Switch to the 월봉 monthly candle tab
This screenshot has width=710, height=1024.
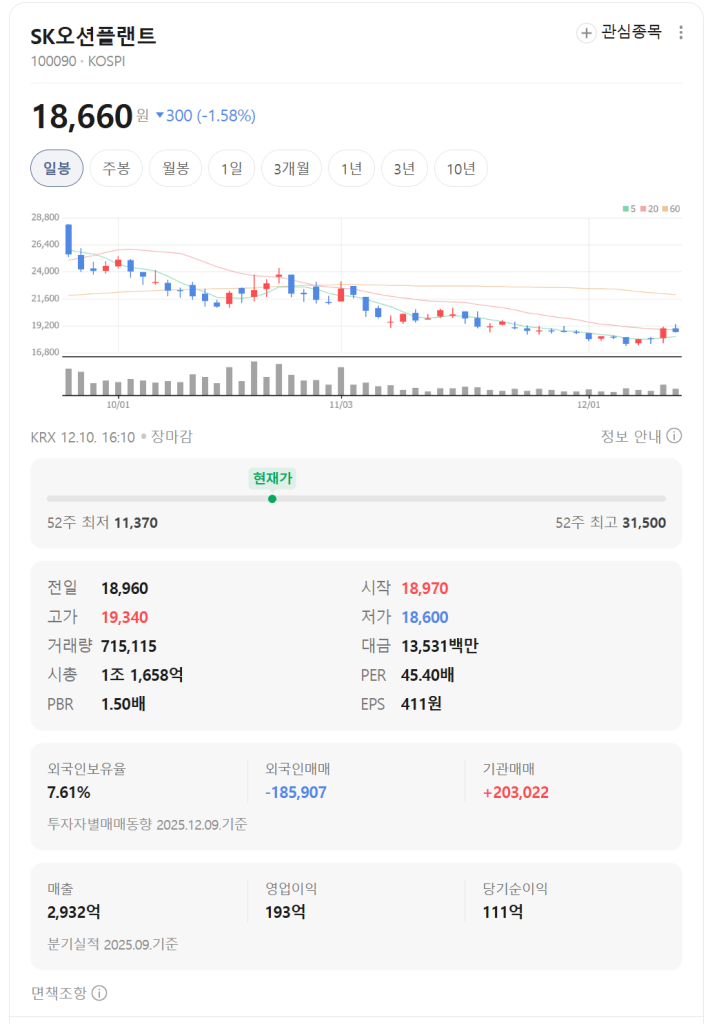[x=176, y=168]
